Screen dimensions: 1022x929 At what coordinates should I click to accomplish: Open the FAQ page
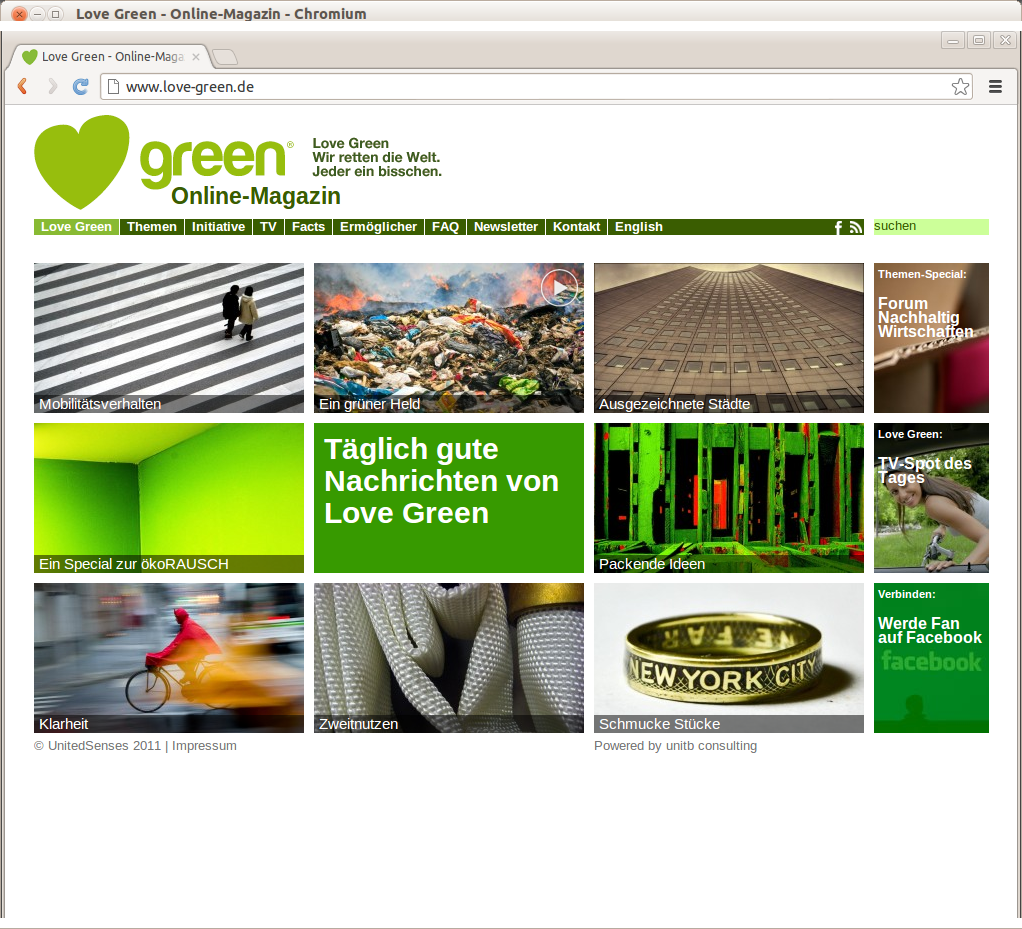coord(445,227)
